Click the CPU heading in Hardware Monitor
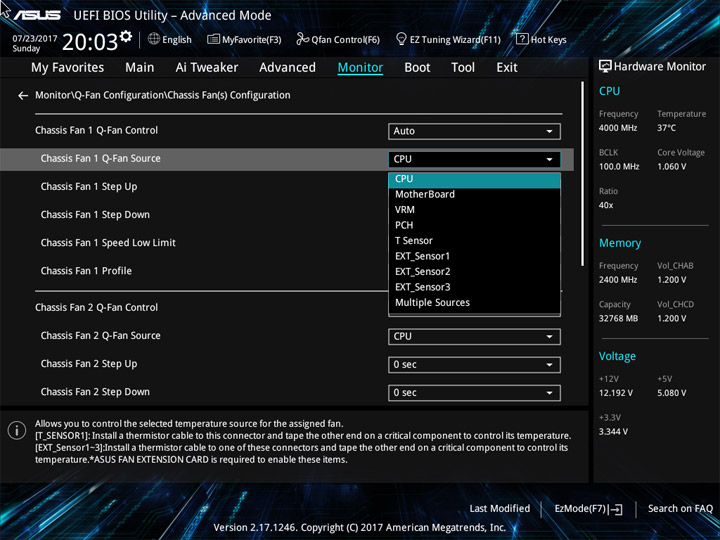The height and width of the screenshot is (540, 720). pyautogui.click(x=609, y=91)
